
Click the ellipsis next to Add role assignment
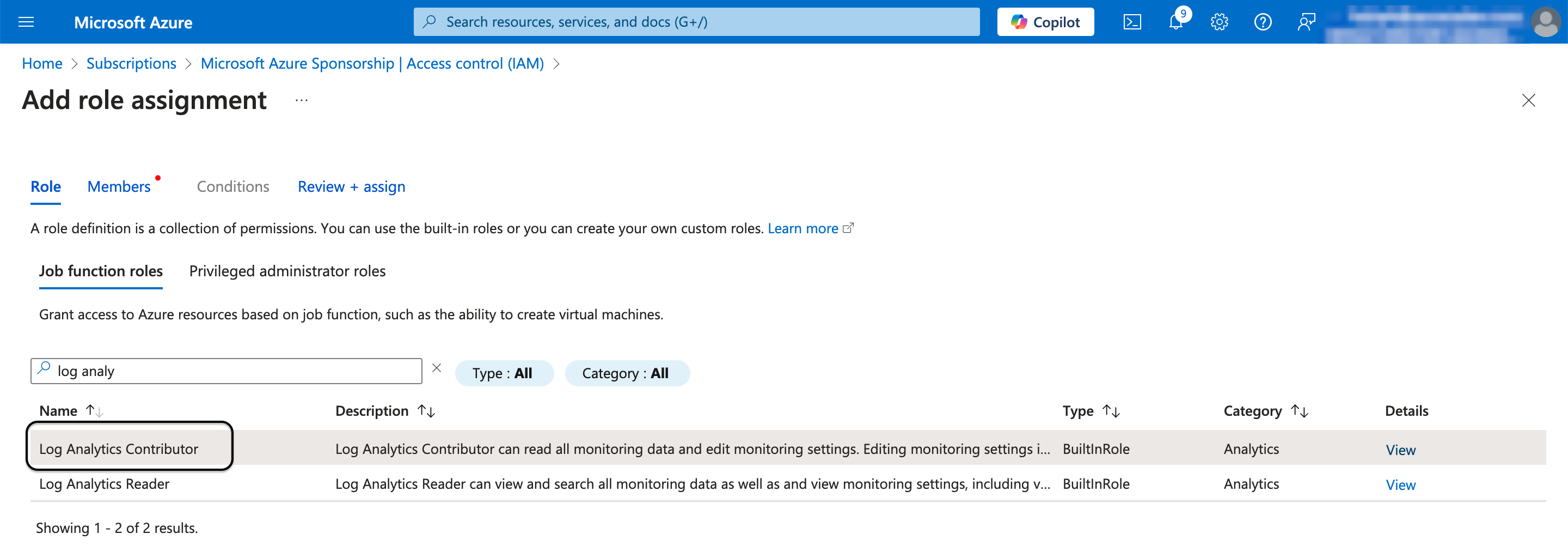tap(301, 100)
